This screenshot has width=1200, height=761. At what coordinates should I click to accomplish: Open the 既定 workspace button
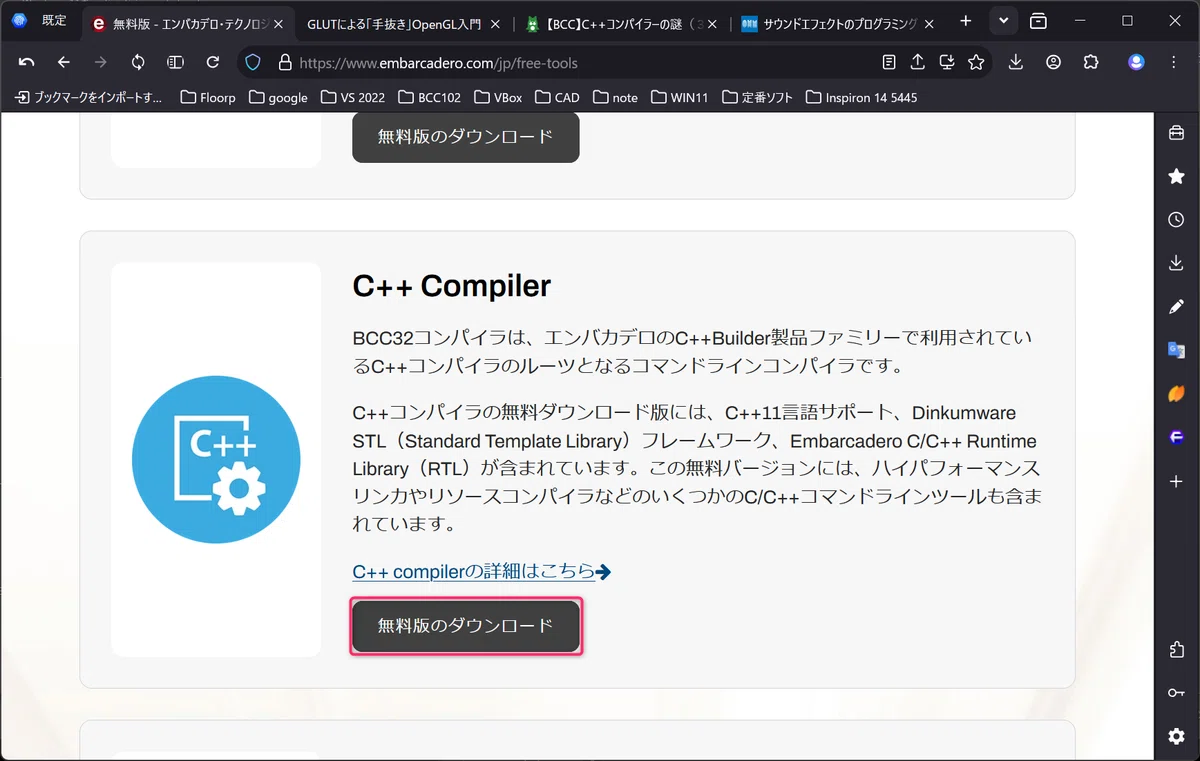coord(40,21)
